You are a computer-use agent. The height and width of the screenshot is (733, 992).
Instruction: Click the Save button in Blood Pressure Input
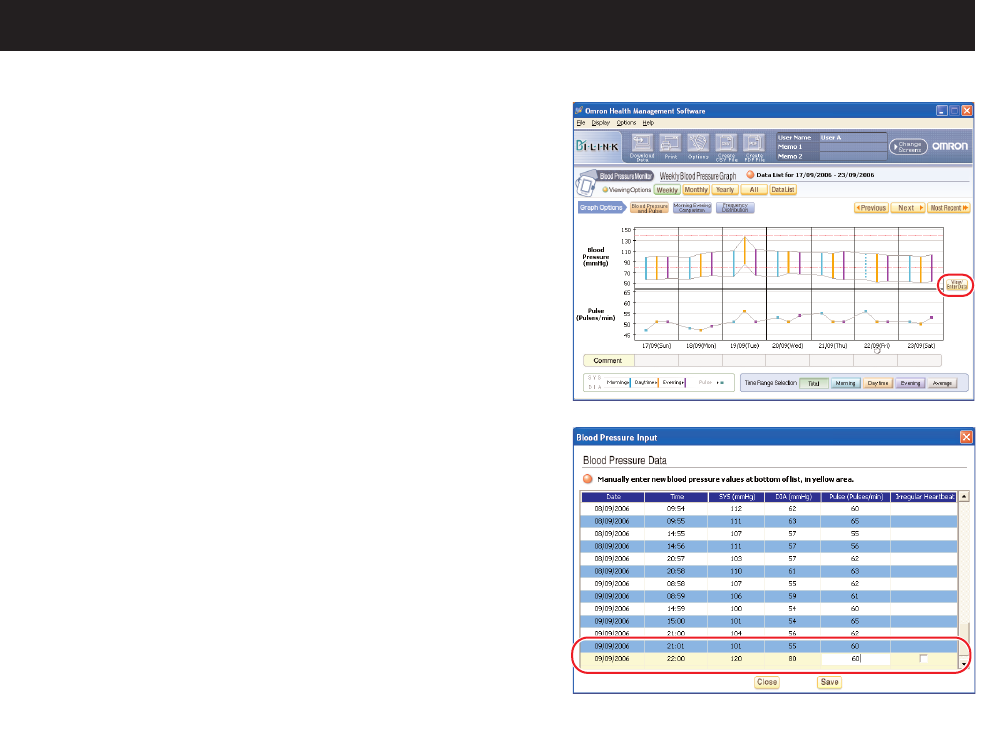tap(829, 682)
